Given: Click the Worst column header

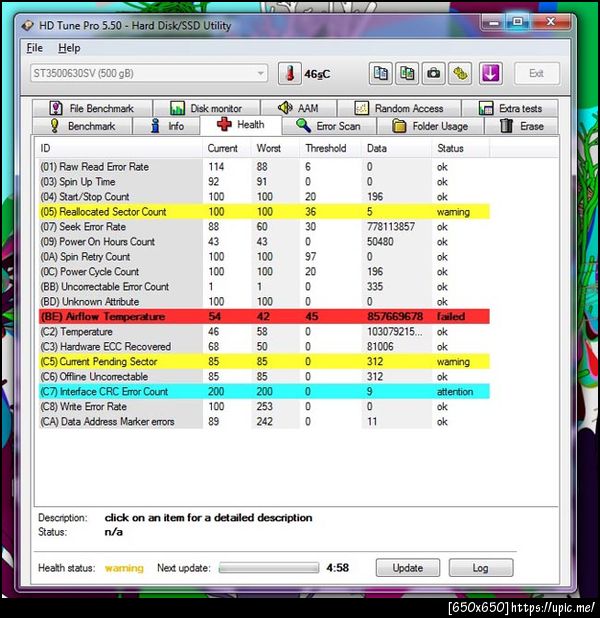Looking at the screenshot, I should [x=275, y=148].
